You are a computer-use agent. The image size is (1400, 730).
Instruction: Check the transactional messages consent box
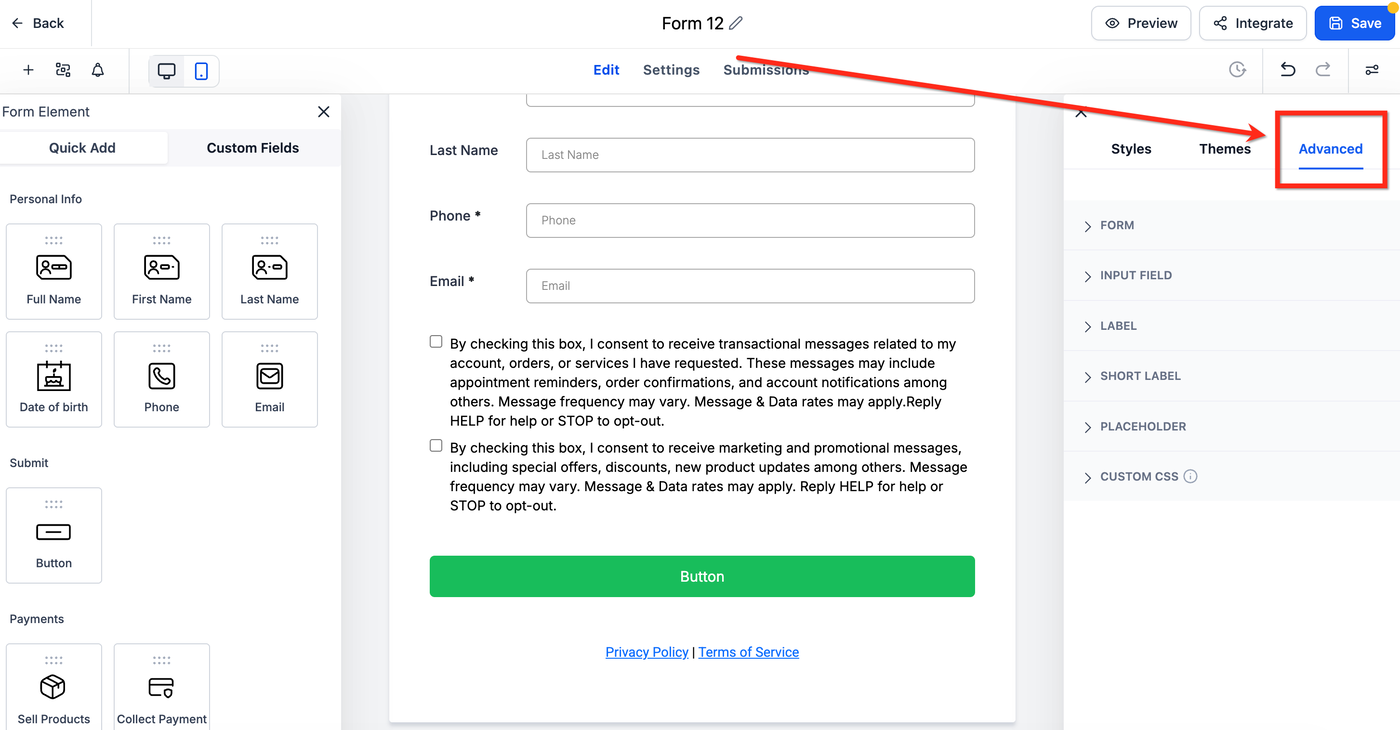pos(436,342)
